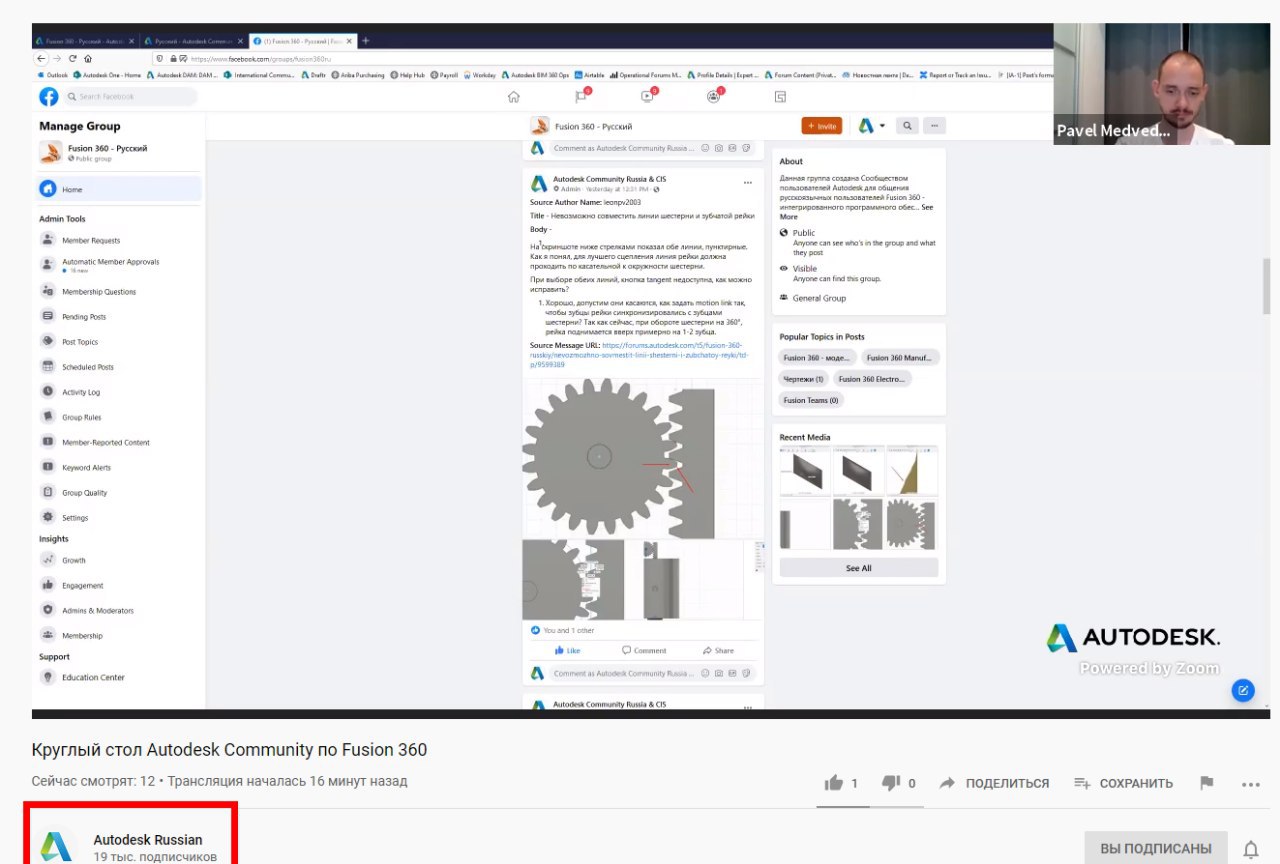Click the Admins & Moderators shield icon
The image size is (1280, 864).
point(47,609)
